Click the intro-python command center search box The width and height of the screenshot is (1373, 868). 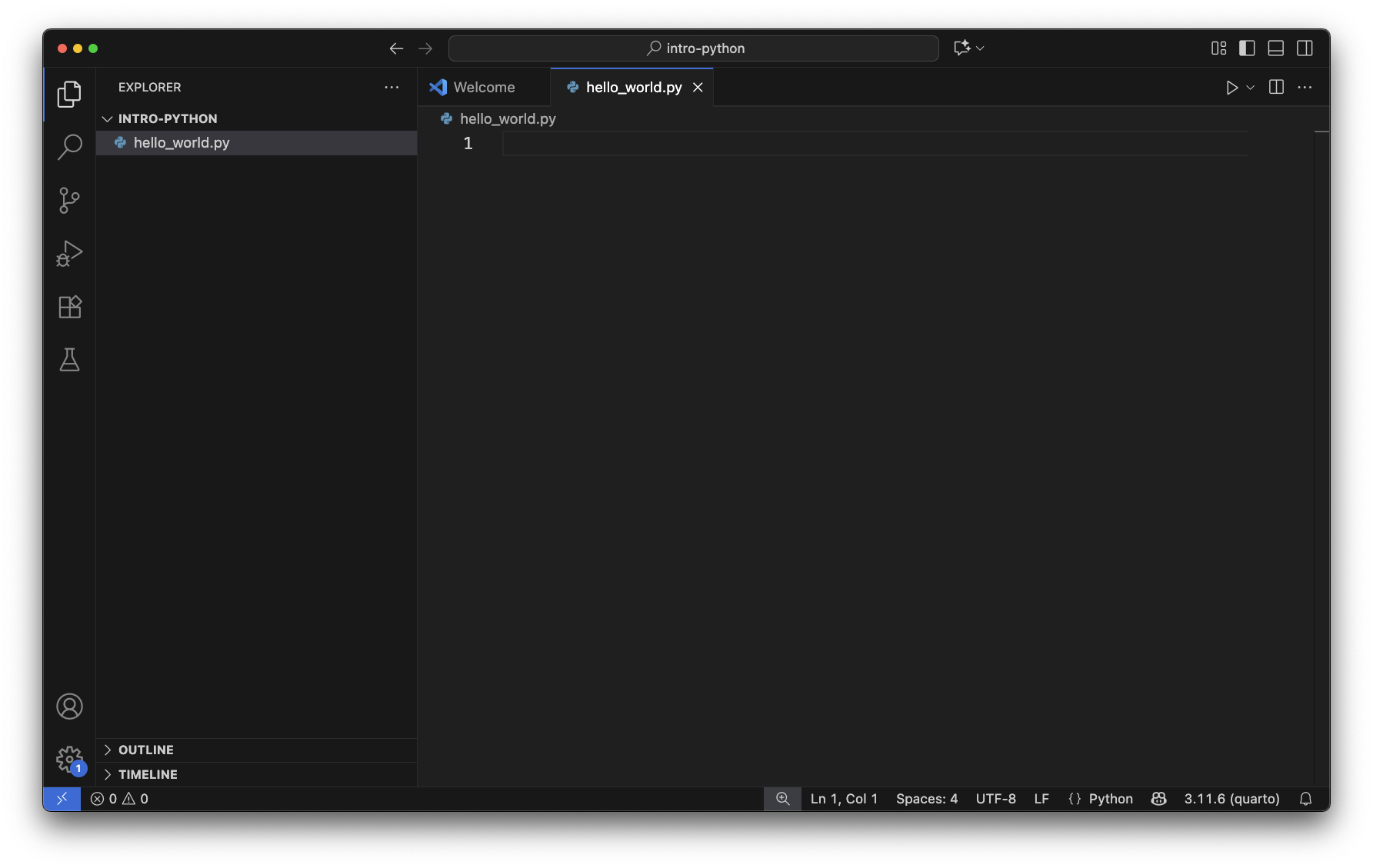[x=694, y=48]
